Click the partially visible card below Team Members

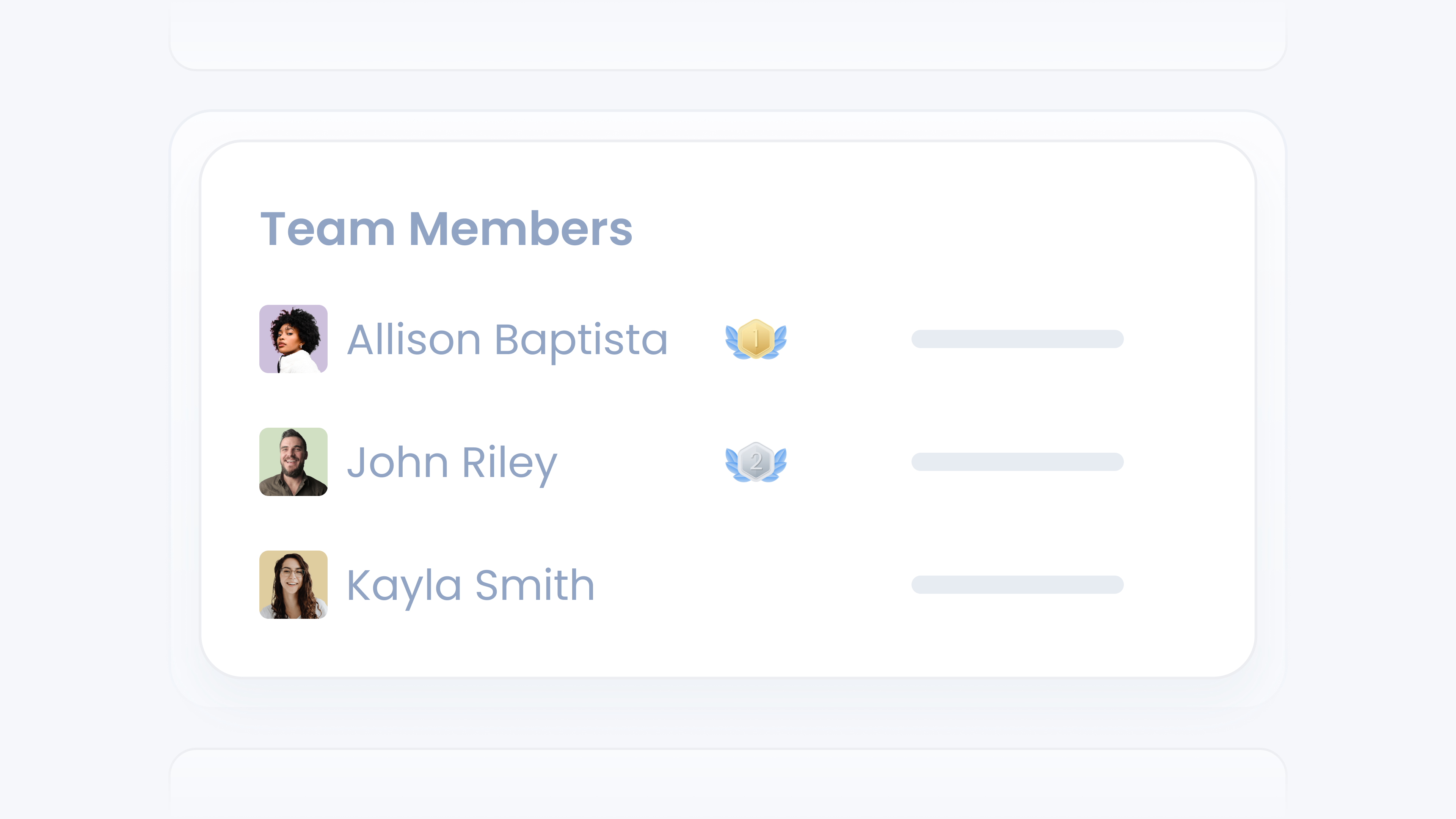[728, 786]
